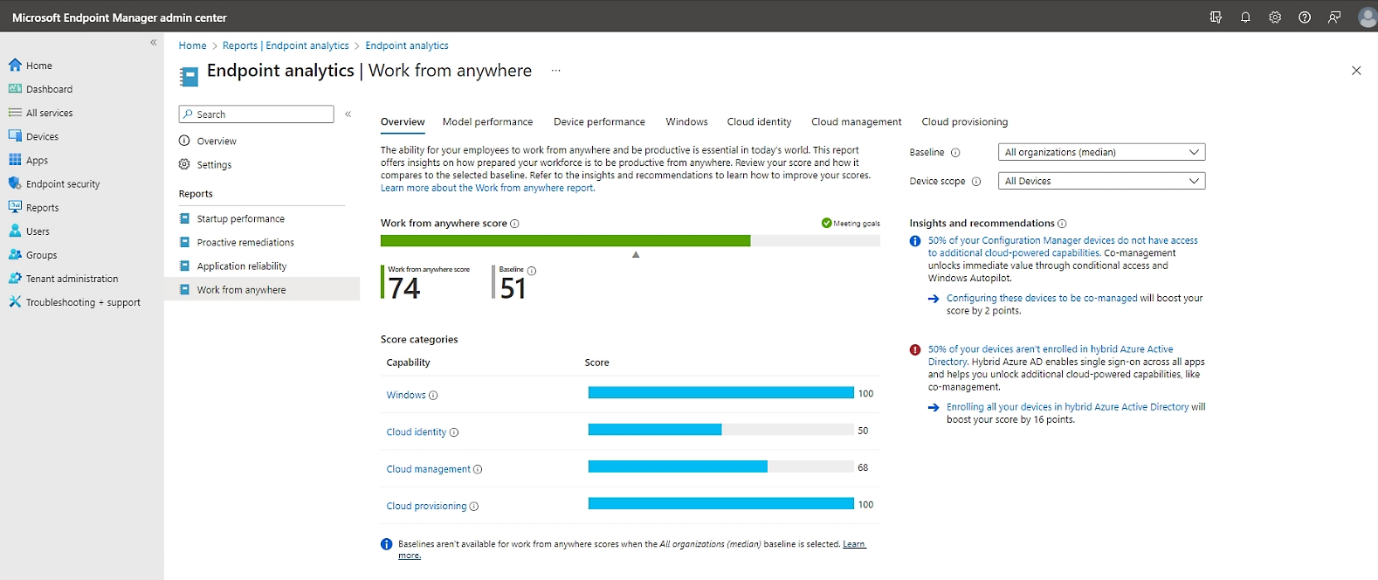Viewport: 1378px width, 580px height.
Task: Switch to the Cloud provisioning tab
Action: (x=964, y=122)
